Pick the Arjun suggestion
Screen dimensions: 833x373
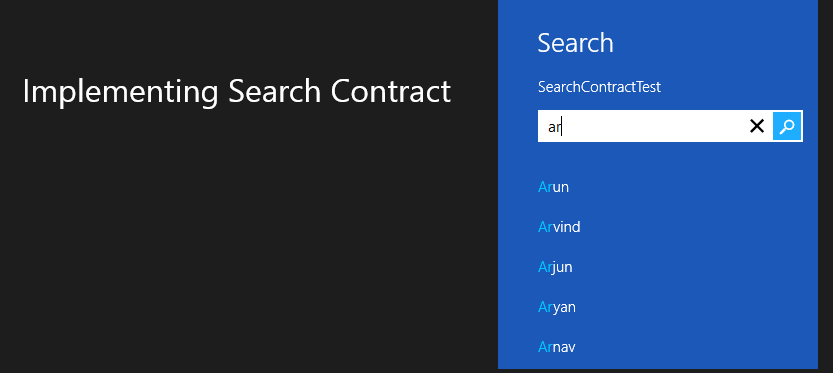tap(555, 267)
